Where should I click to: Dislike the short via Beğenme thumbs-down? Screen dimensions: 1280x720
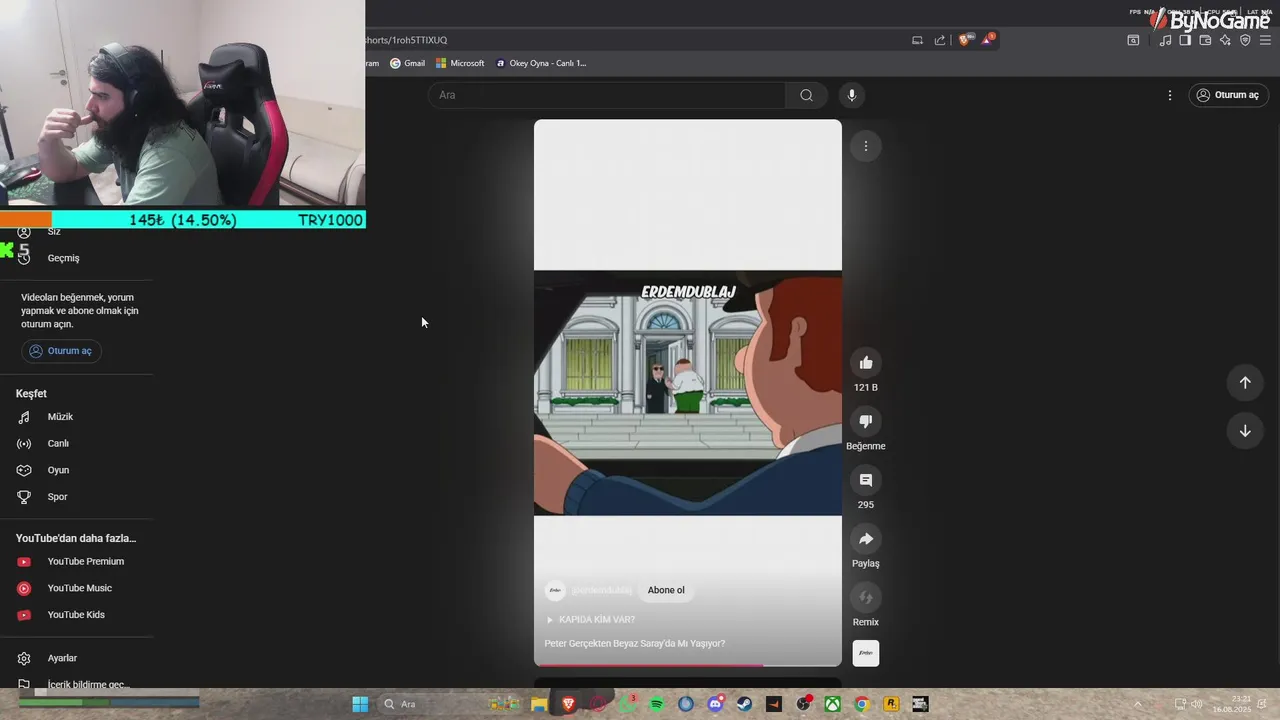(866, 421)
